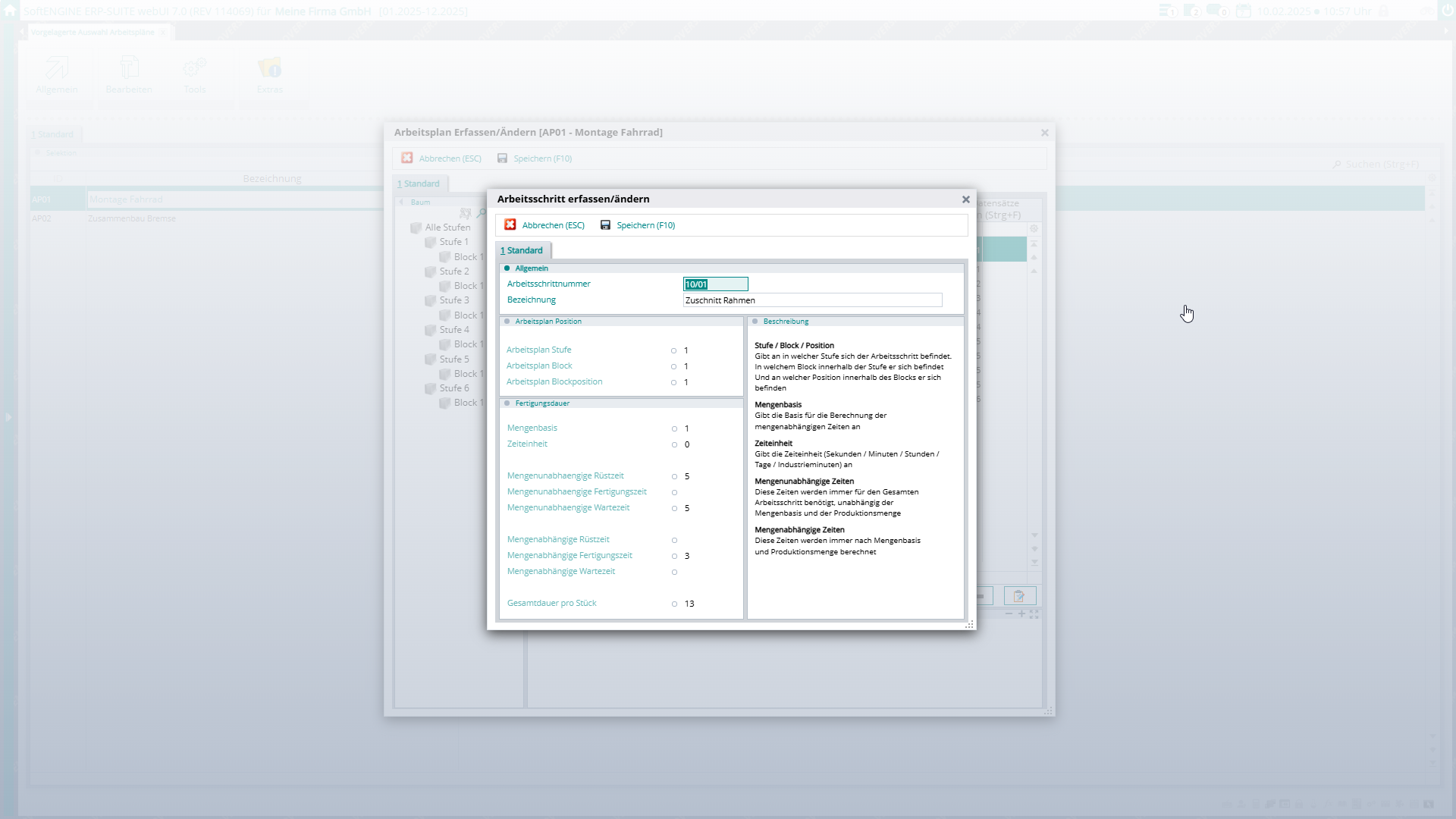Click the red Abbrechen cancel icon in the Arbeitsschritt dialog
Viewport: 1456px width, 819px height.
pyautogui.click(x=510, y=224)
